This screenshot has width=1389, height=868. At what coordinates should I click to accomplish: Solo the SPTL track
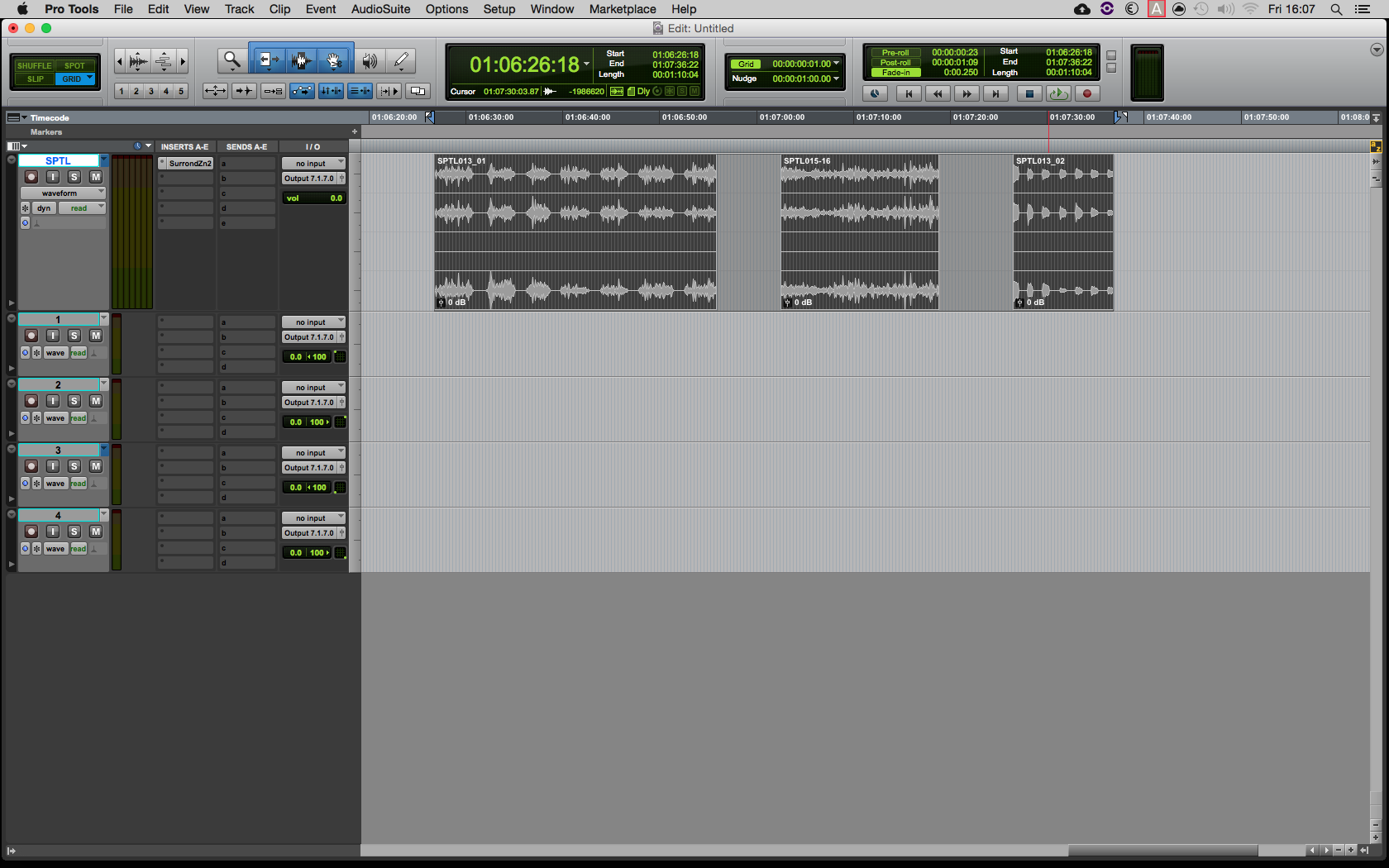(x=74, y=177)
